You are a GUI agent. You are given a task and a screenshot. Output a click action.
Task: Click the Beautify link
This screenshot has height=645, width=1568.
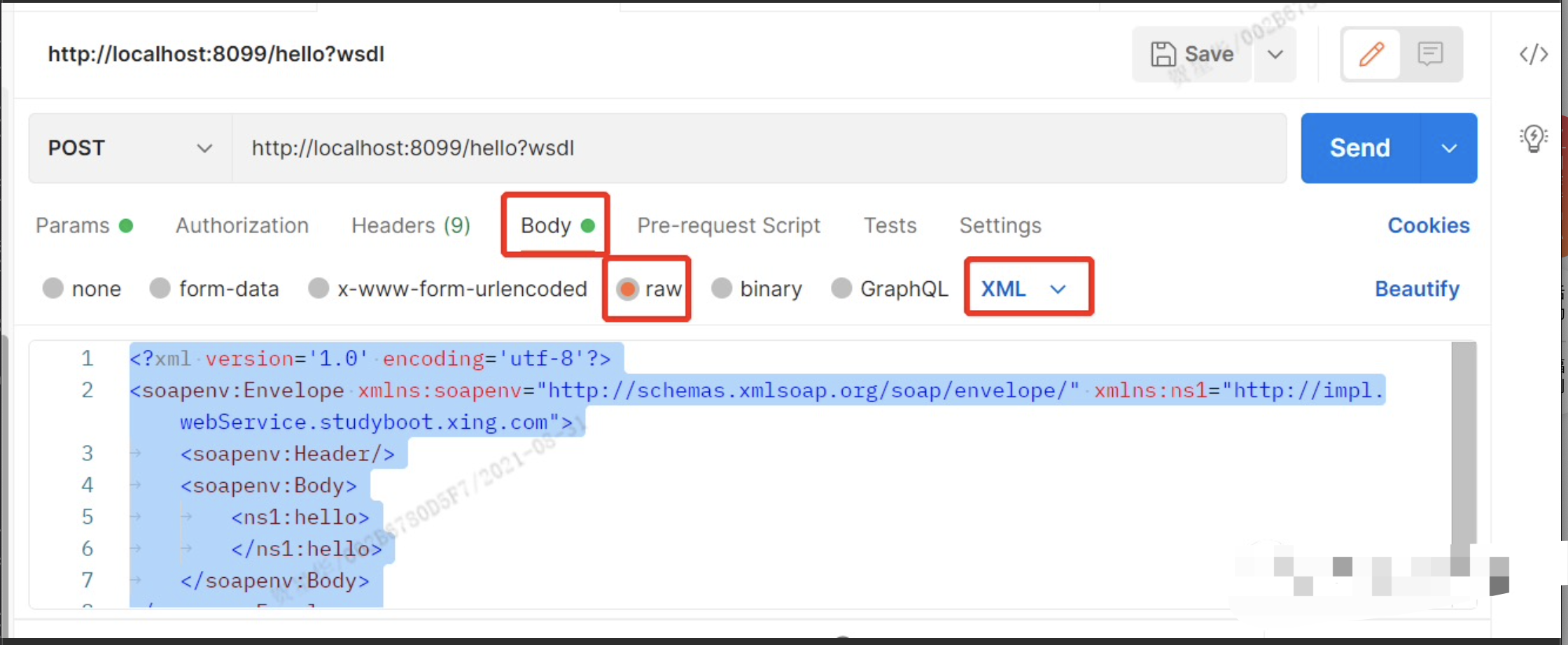click(x=1417, y=289)
